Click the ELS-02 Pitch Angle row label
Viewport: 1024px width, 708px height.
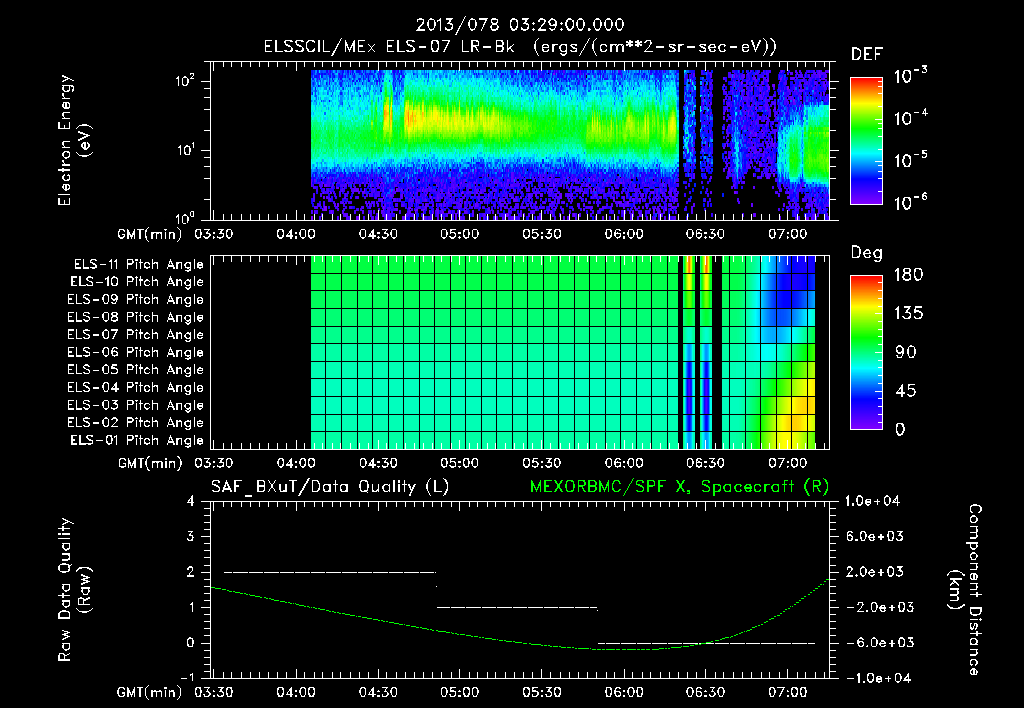(135, 423)
